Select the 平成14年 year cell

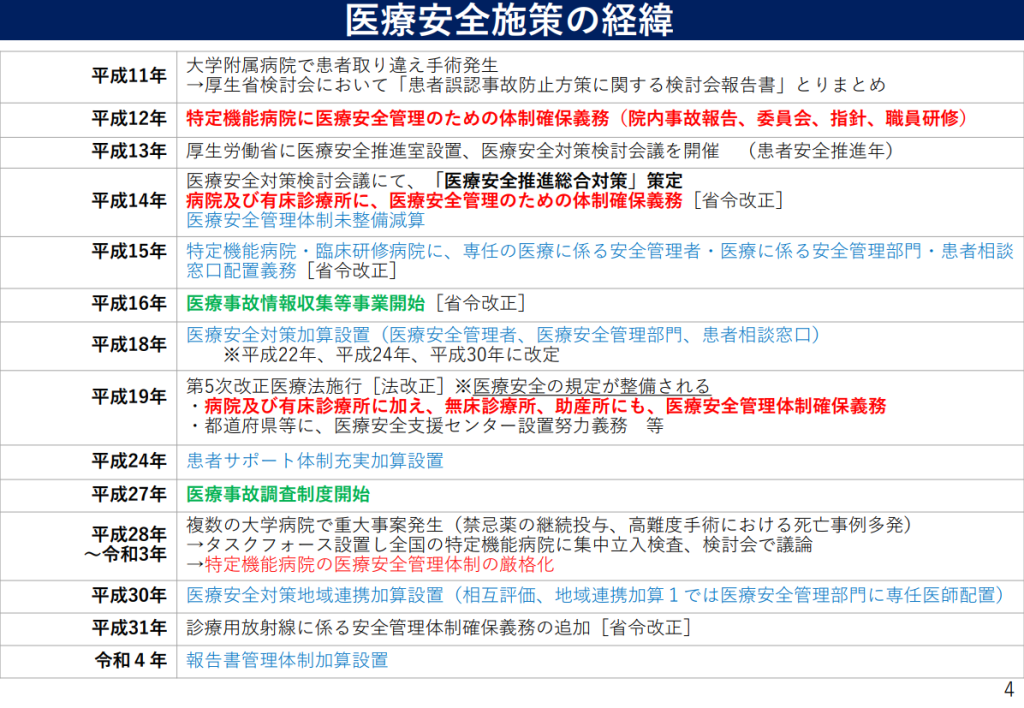88,202
